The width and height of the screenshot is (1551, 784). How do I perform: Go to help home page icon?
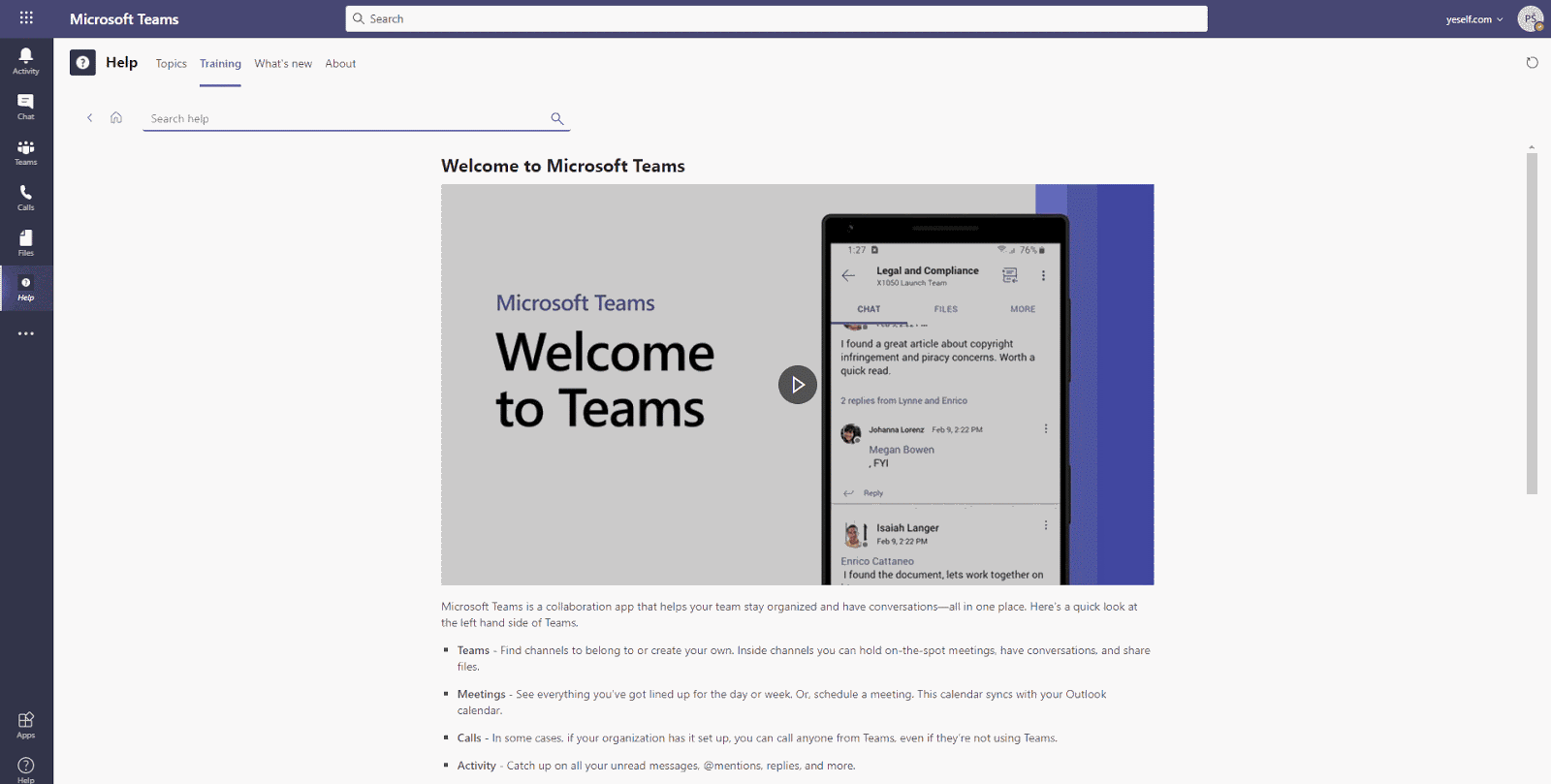click(x=116, y=118)
